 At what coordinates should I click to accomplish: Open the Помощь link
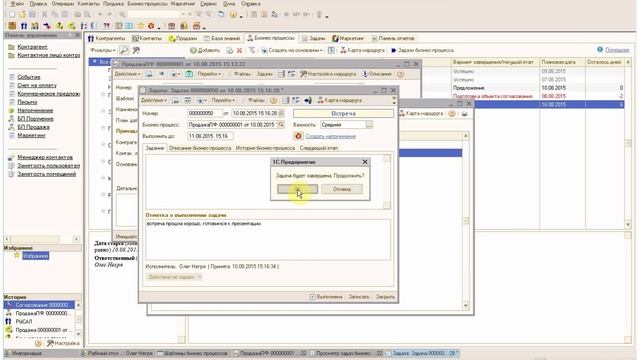(617, 50)
